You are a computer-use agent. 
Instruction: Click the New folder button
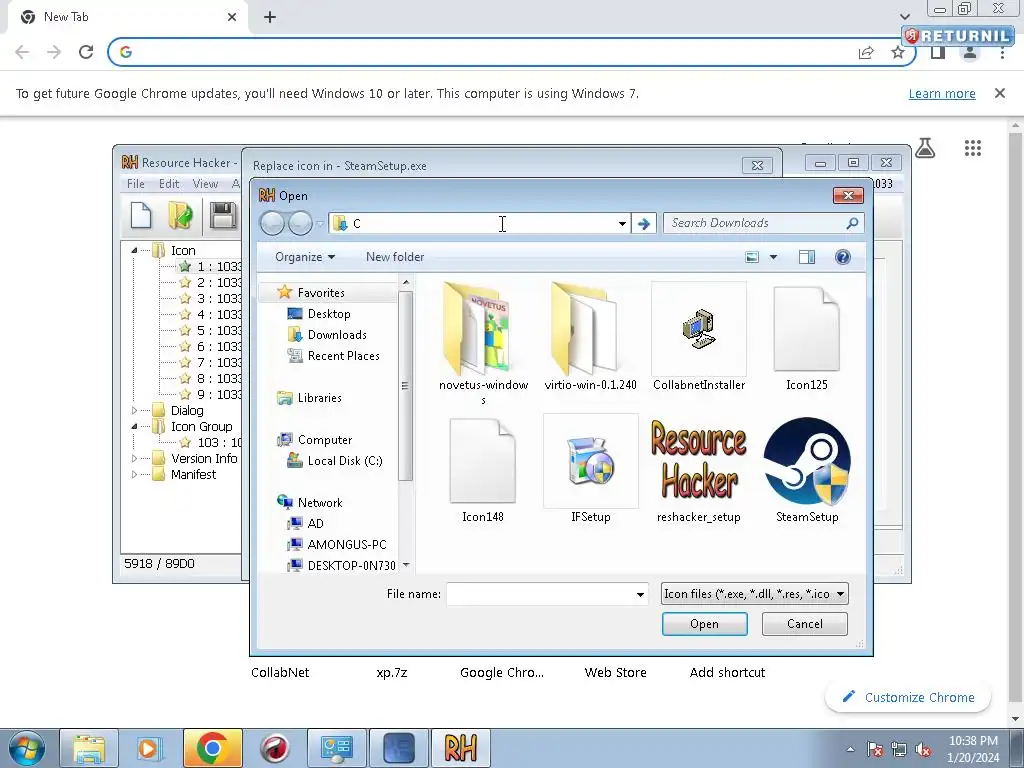pyautogui.click(x=395, y=257)
